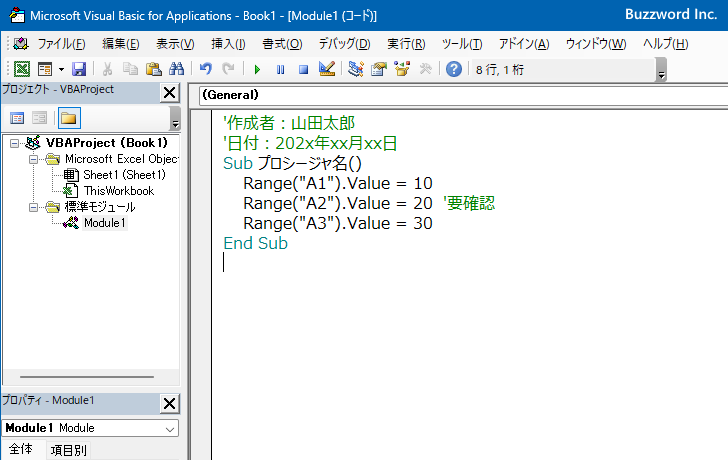Toggle Folders view in project panel

pyautogui.click(x=69, y=118)
